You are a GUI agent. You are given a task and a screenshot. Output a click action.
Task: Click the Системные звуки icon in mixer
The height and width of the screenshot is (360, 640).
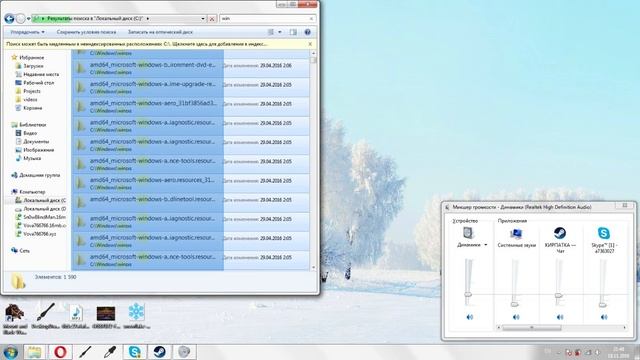(516, 233)
